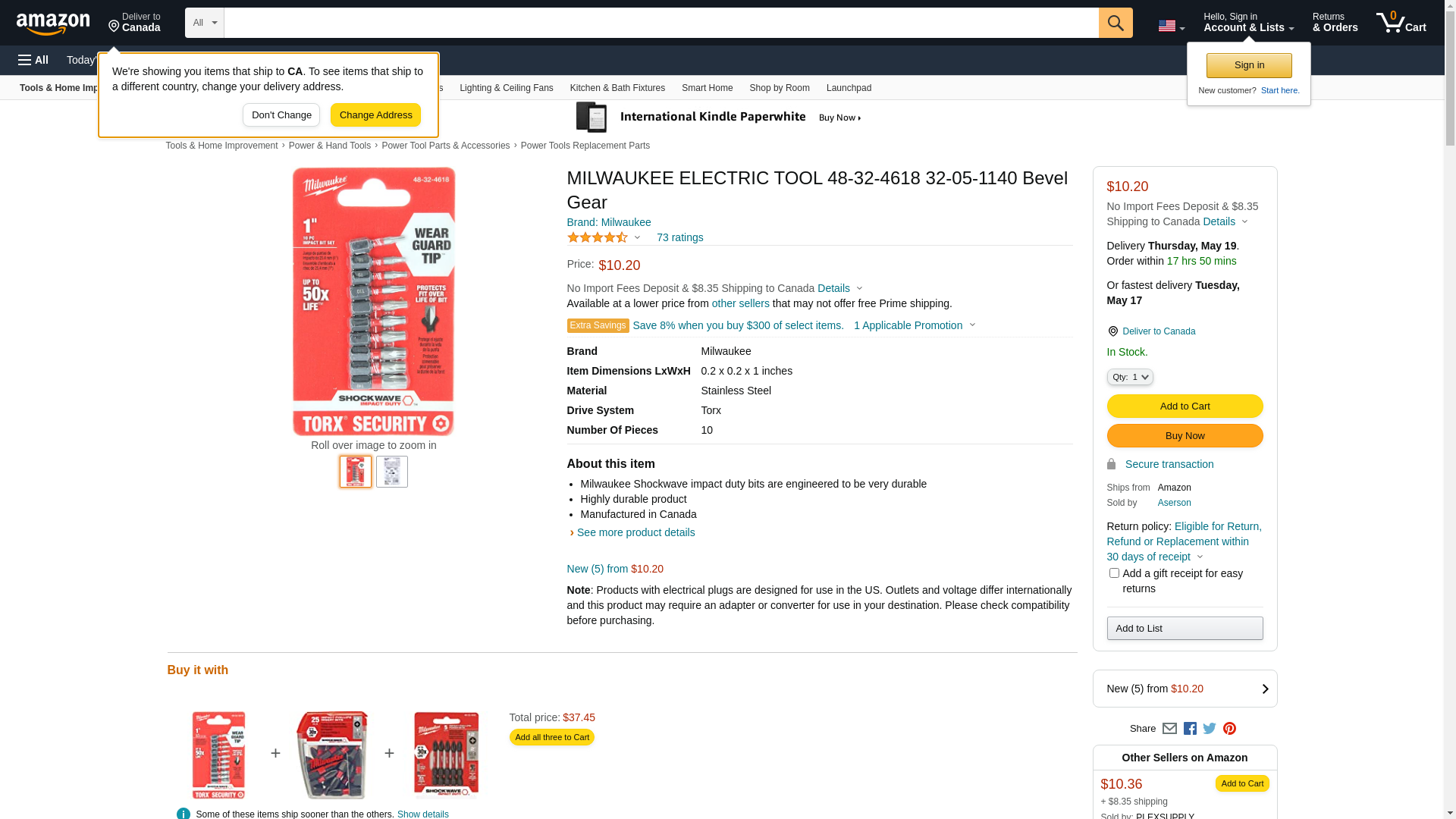Select the second product thumbnail image
Image resolution: width=1456 pixels, height=819 pixels.
pyautogui.click(x=392, y=472)
